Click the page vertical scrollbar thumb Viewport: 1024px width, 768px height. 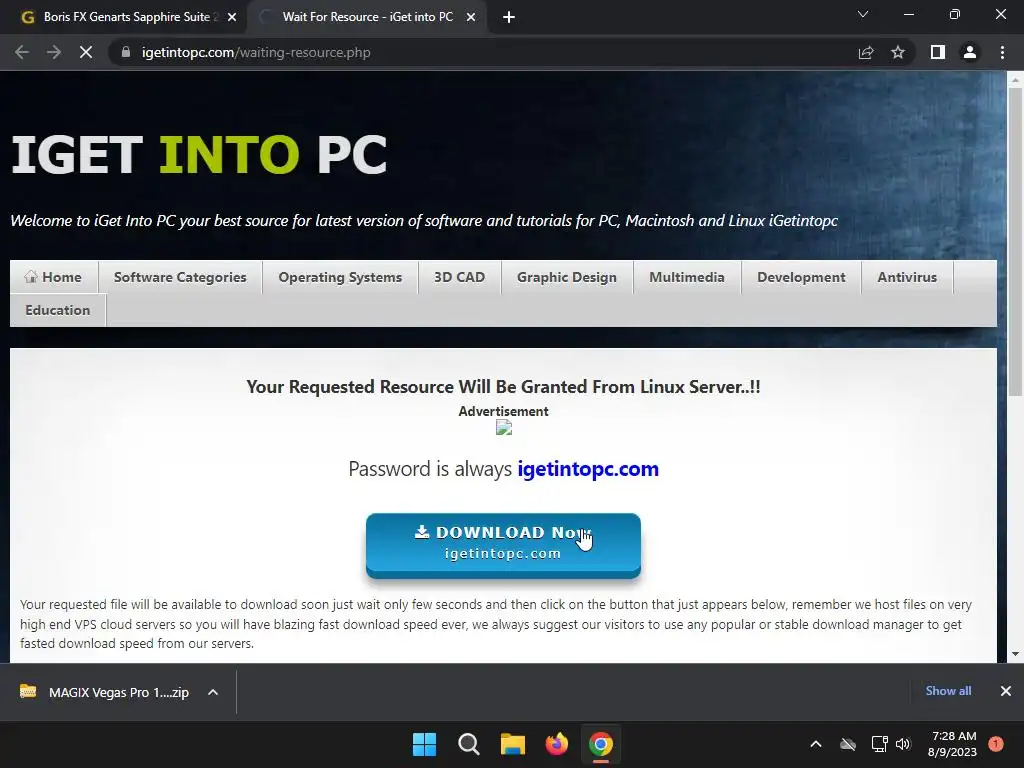click(x=1015, y=242)
